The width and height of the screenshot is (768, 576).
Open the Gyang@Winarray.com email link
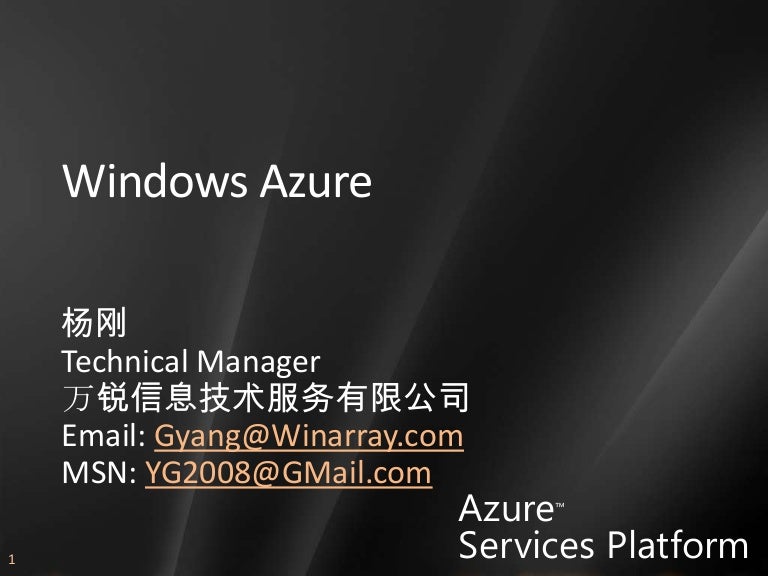309,435
